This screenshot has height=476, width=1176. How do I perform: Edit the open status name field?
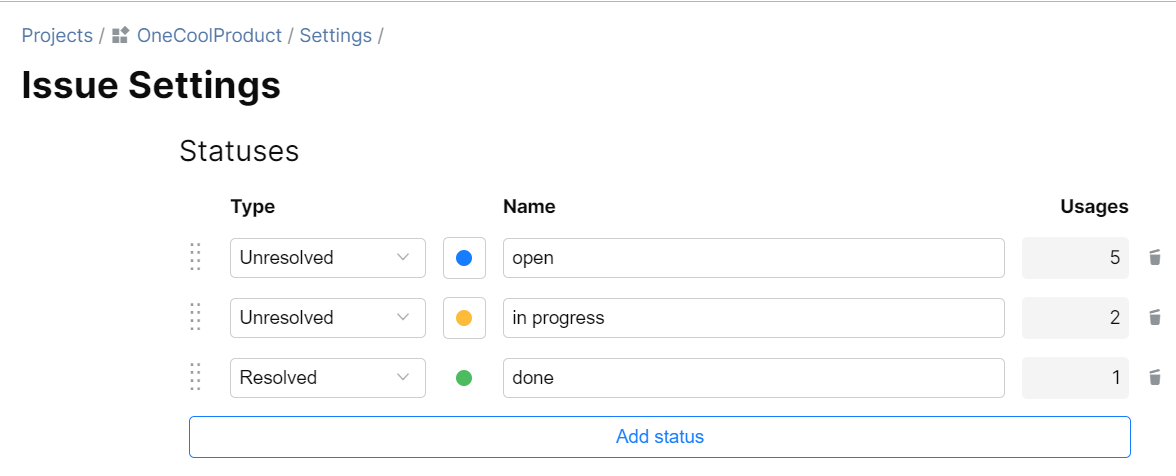pyautogui.click(x=753, y=258)
